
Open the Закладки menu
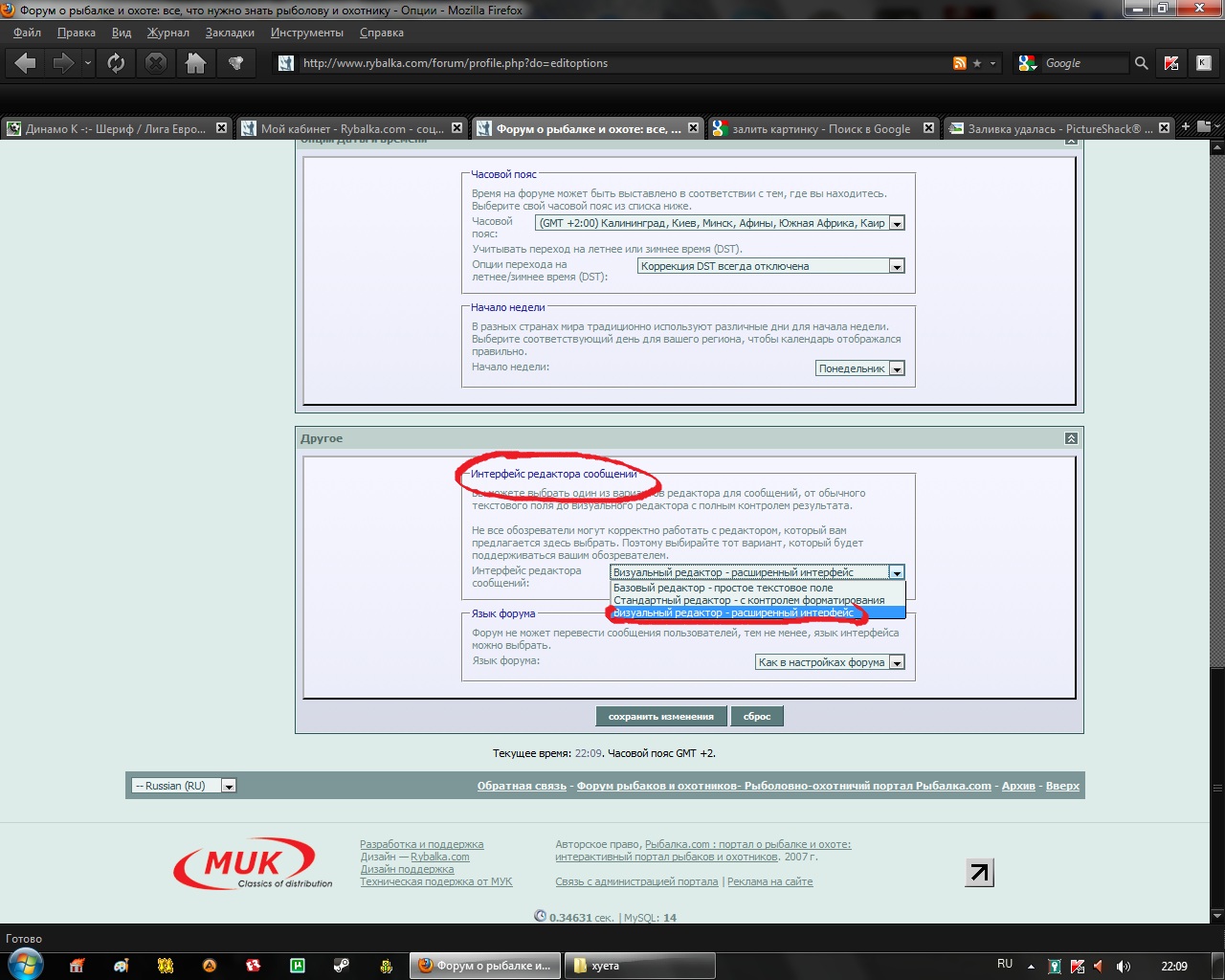tap(230, 33)
